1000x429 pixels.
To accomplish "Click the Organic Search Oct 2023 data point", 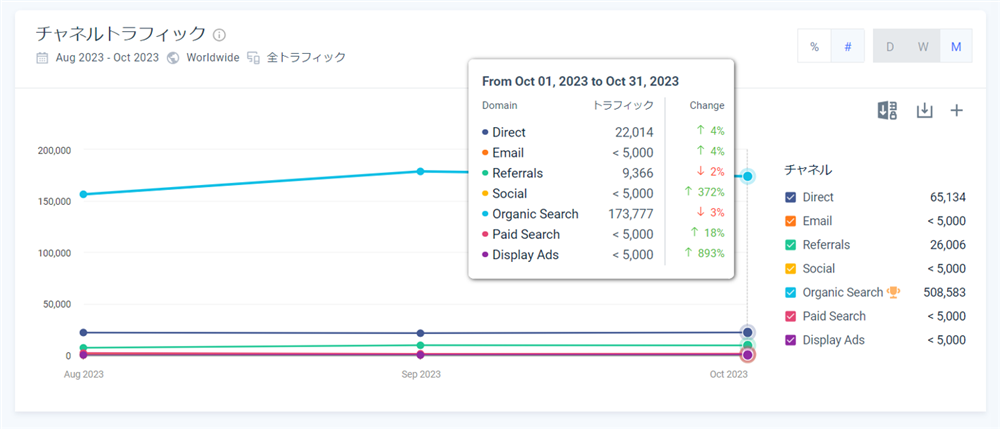I will point(748,176).
